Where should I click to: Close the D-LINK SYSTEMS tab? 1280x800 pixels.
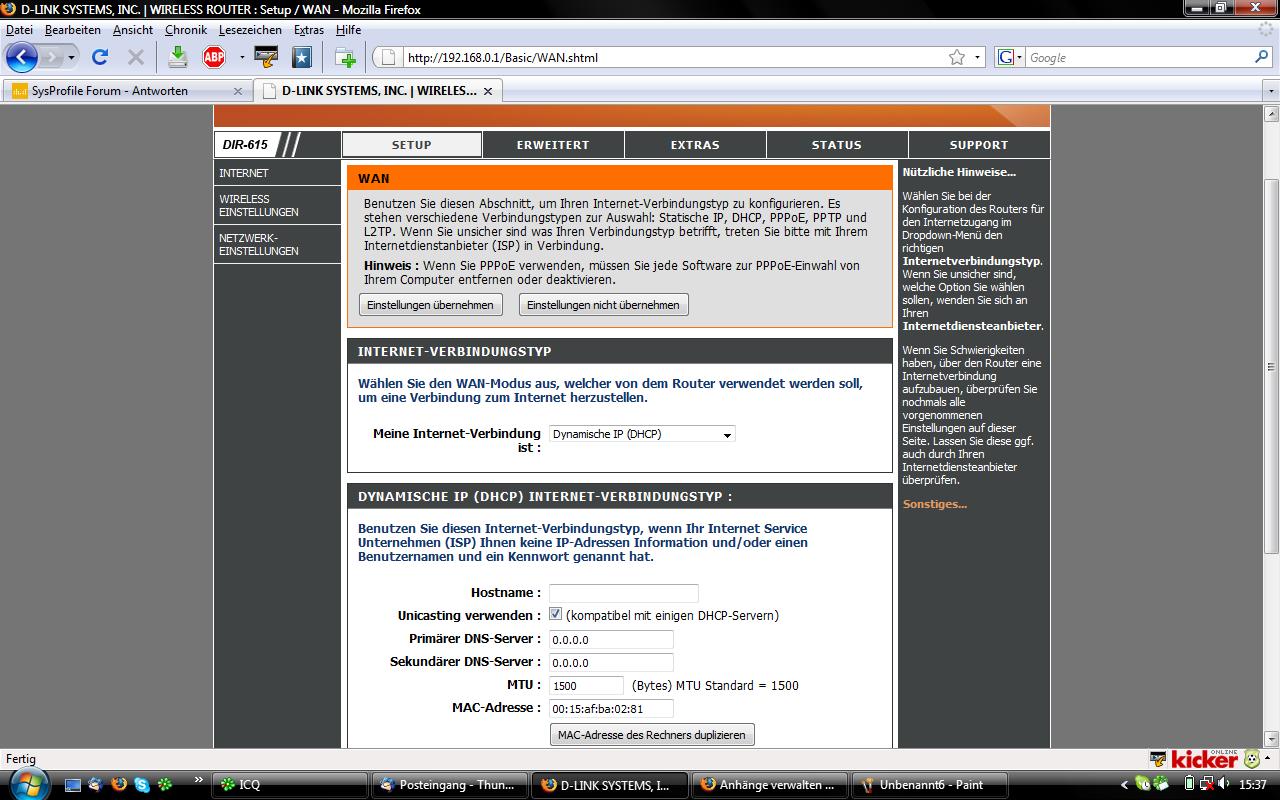click(x=488, y=91)
